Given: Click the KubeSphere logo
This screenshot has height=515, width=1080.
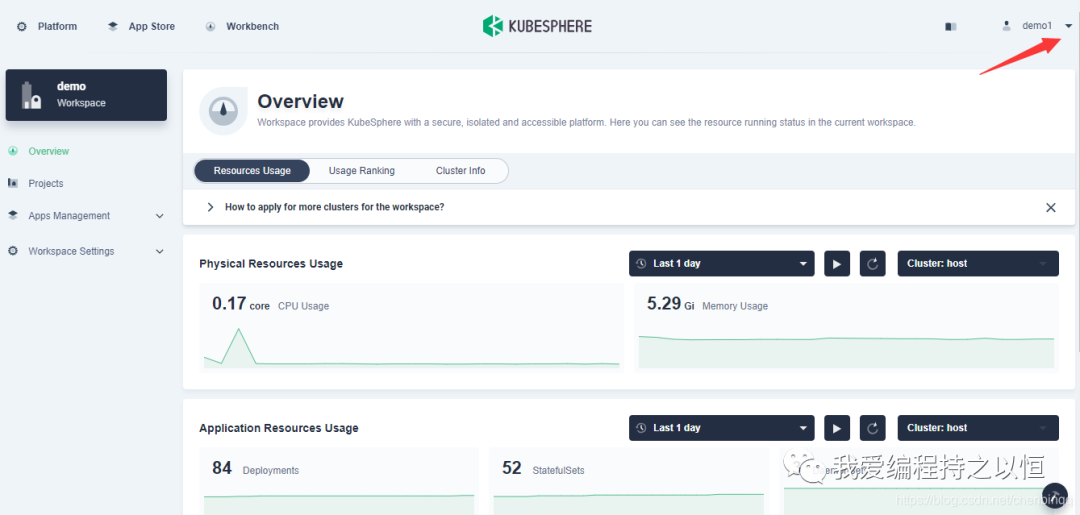Looking at the screenshot, I should click(537, 26).
